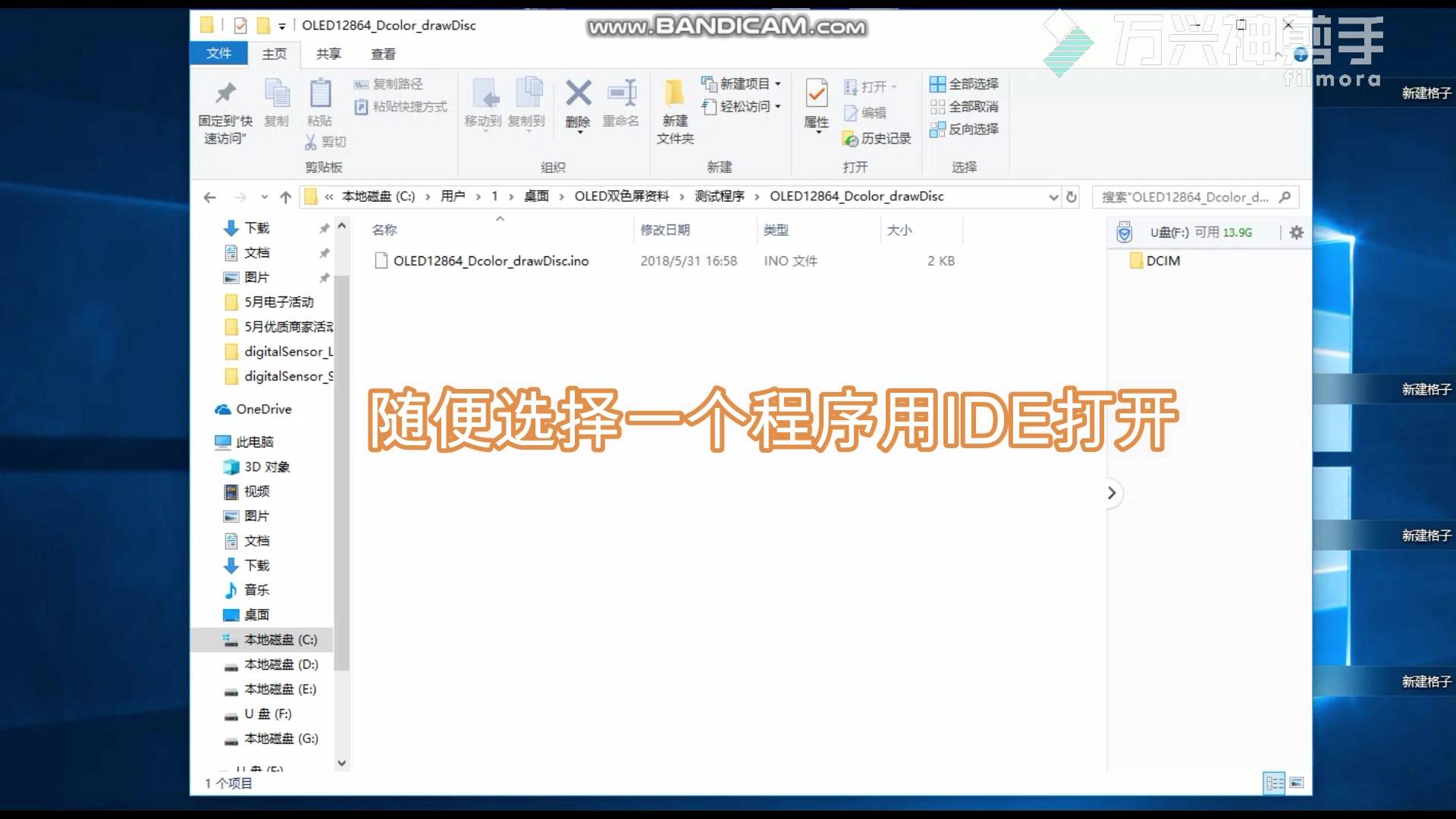Click the navigation pane scrollbar down arrow
1456x819 pixels.
pyautogui.click(x=341, y=763)
